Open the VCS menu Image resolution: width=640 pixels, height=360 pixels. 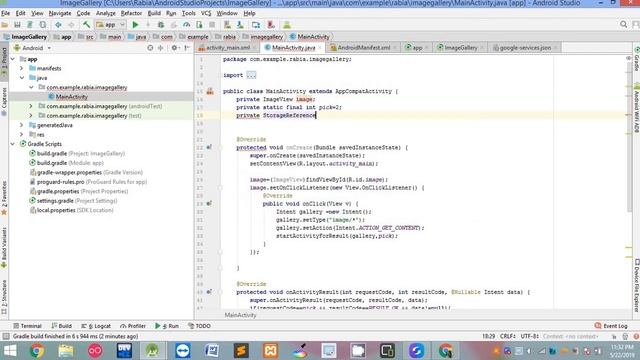pos(206,13)
